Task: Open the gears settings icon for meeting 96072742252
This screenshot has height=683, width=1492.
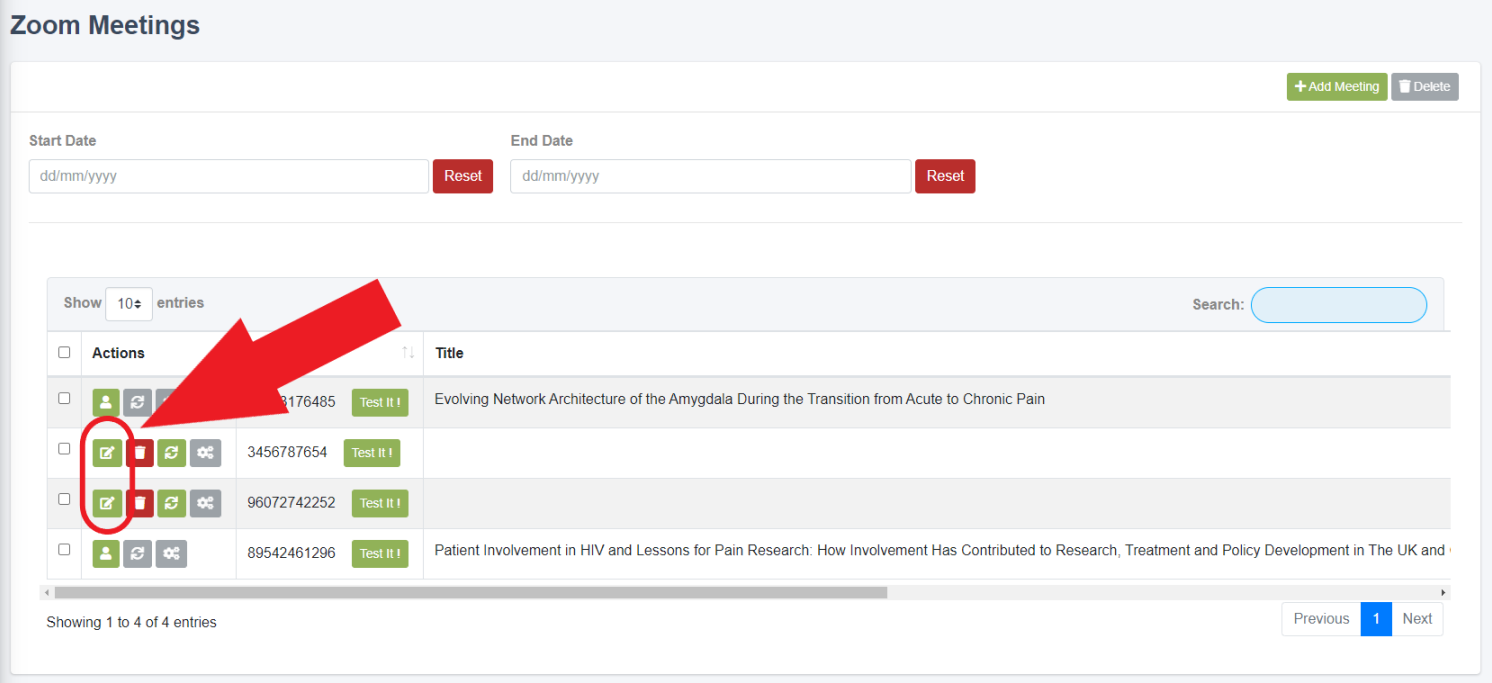Action: (x=205, y=503)
